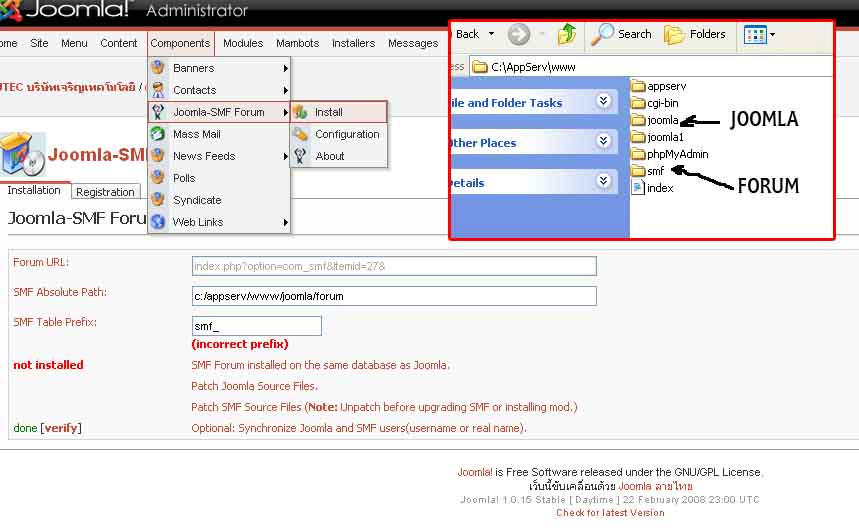The width and height of the screenshot is (859, 532).
Task: Select the joomla folder in Explorer
Action: [655, 120]
